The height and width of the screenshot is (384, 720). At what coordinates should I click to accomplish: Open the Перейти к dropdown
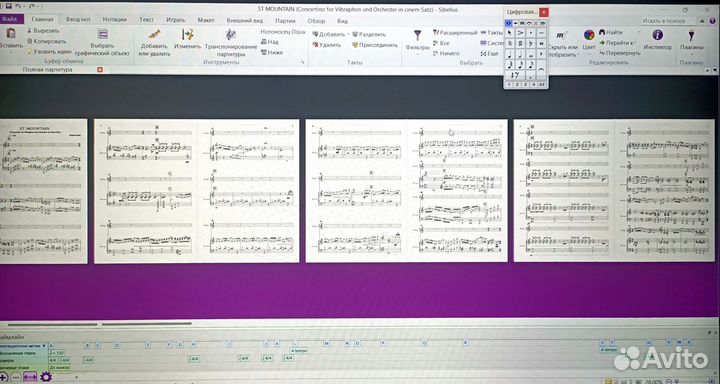617,43
